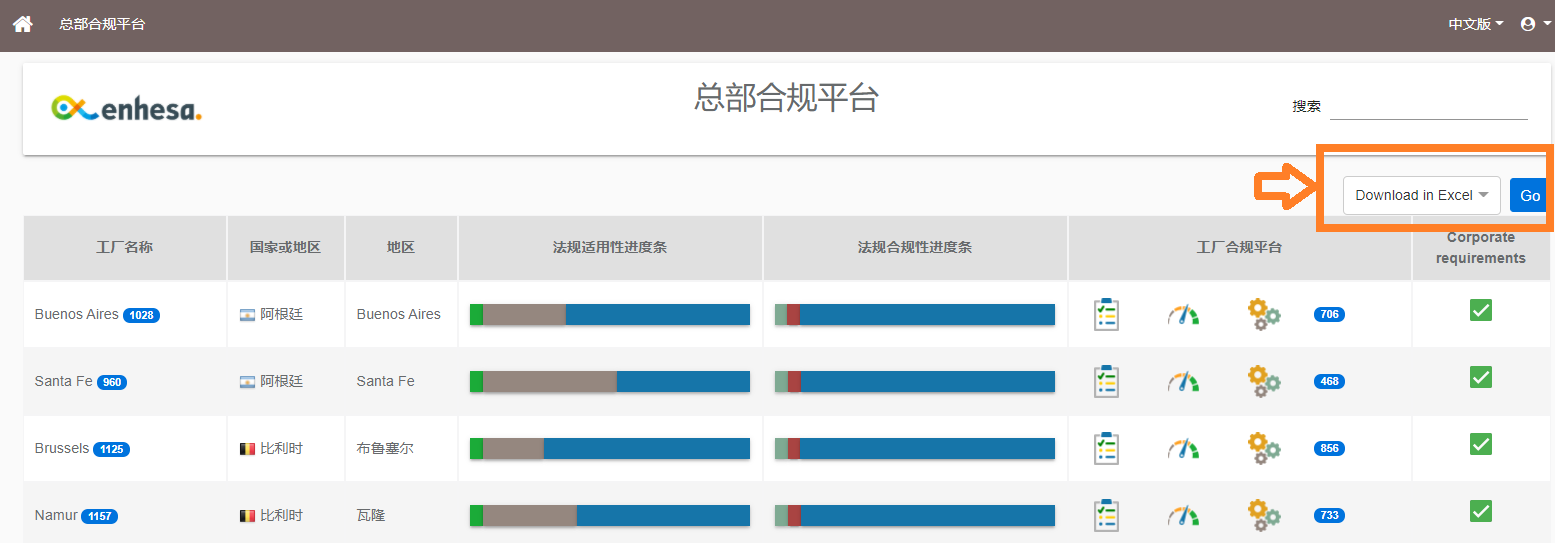Click the 1125 badge beside Brussels
Image resolution: width=1555 pixels, height=547 pixels.
(x=111, y=449)
